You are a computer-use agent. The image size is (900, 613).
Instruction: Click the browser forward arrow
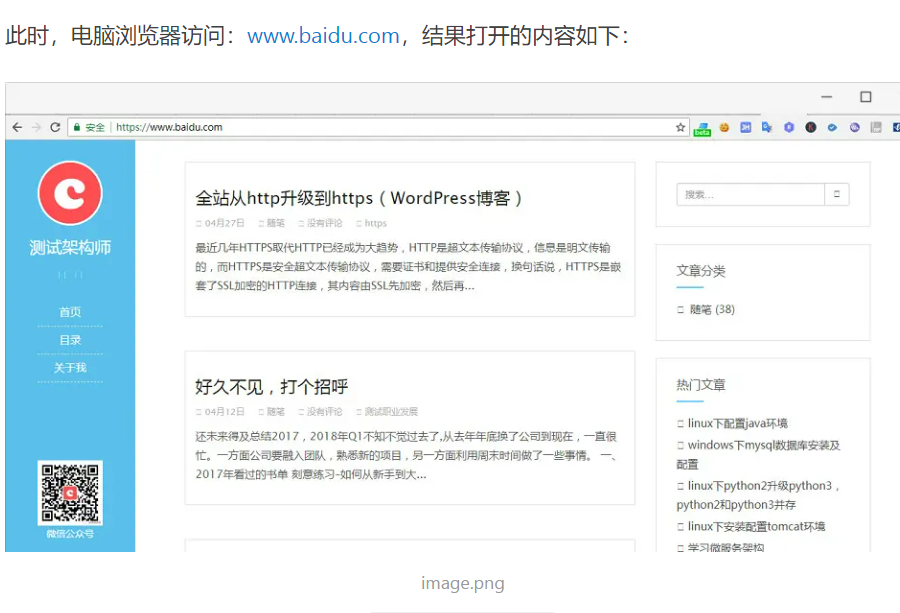click(36, 127)
